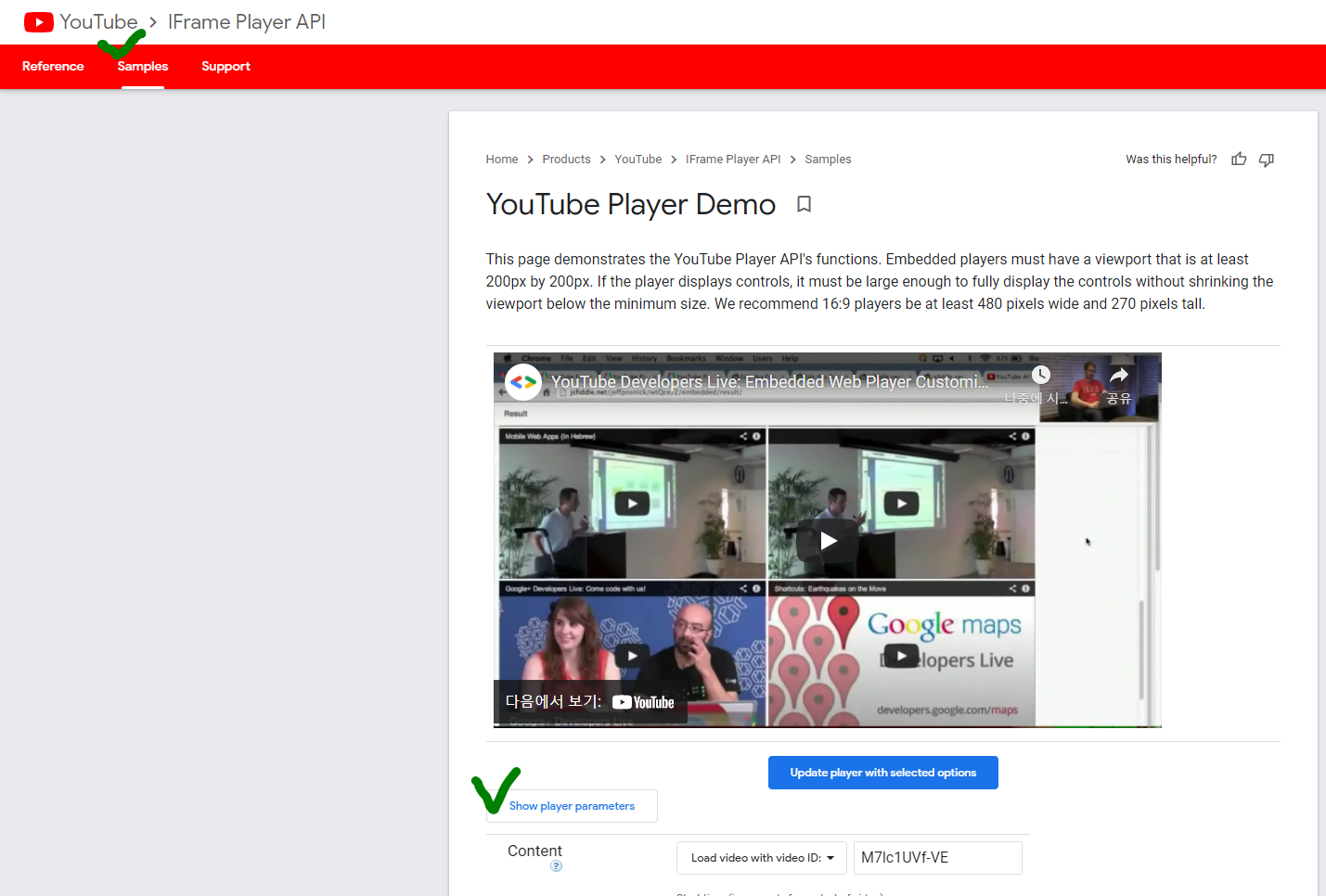Click Update player with selected options
1326x896 pixels.
[883, 773]
